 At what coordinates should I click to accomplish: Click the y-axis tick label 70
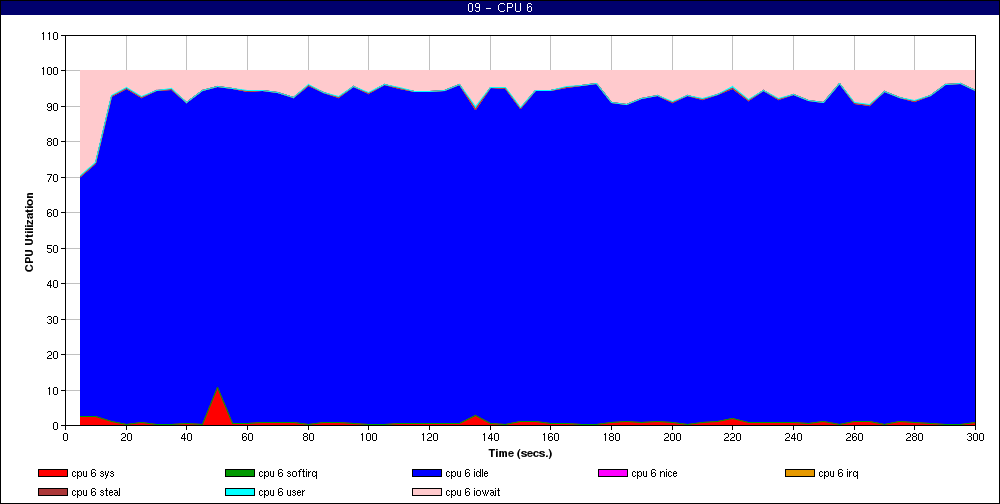pyautogui.click(x=52, y=177)
